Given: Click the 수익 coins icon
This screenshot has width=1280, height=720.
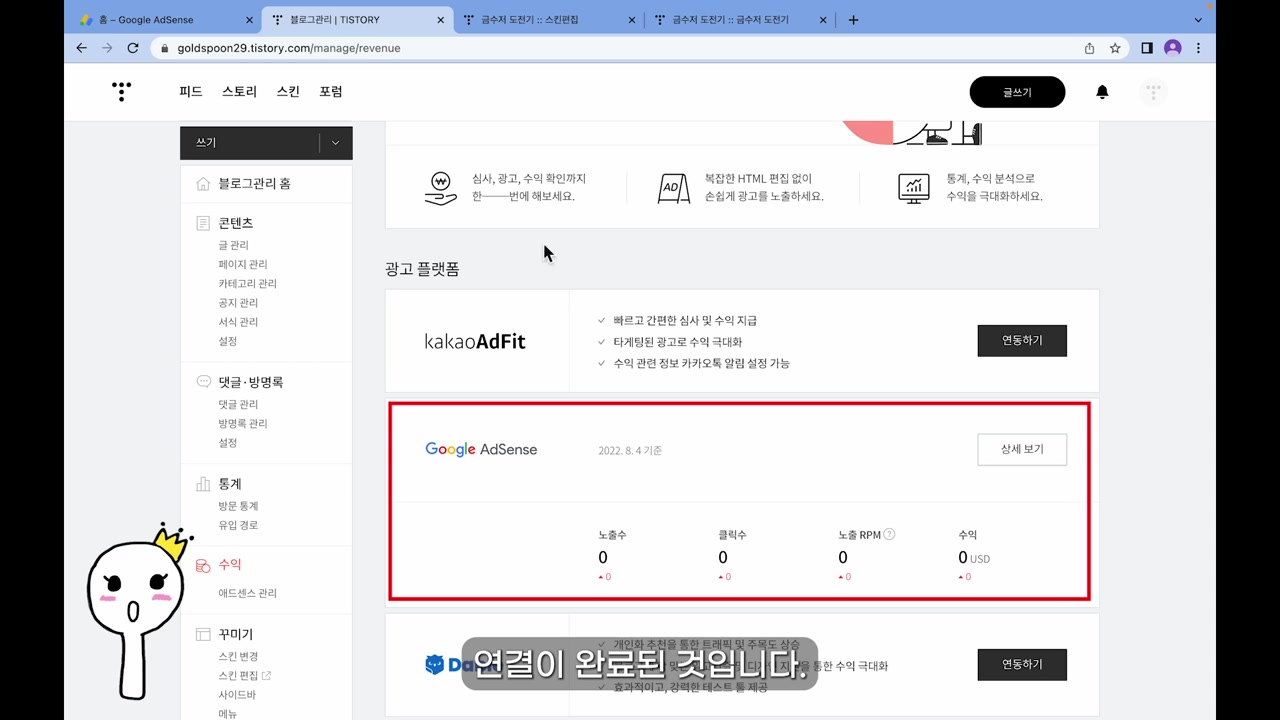Looking at the screenshot, I should pos(203,565).
